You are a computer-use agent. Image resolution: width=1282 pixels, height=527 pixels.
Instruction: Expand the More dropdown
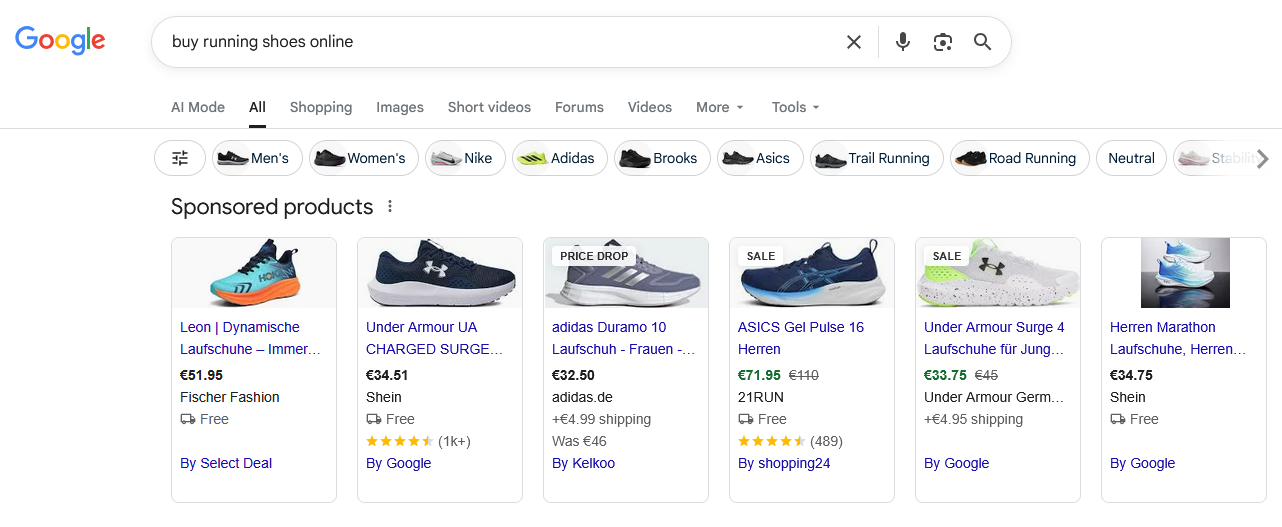720,107
